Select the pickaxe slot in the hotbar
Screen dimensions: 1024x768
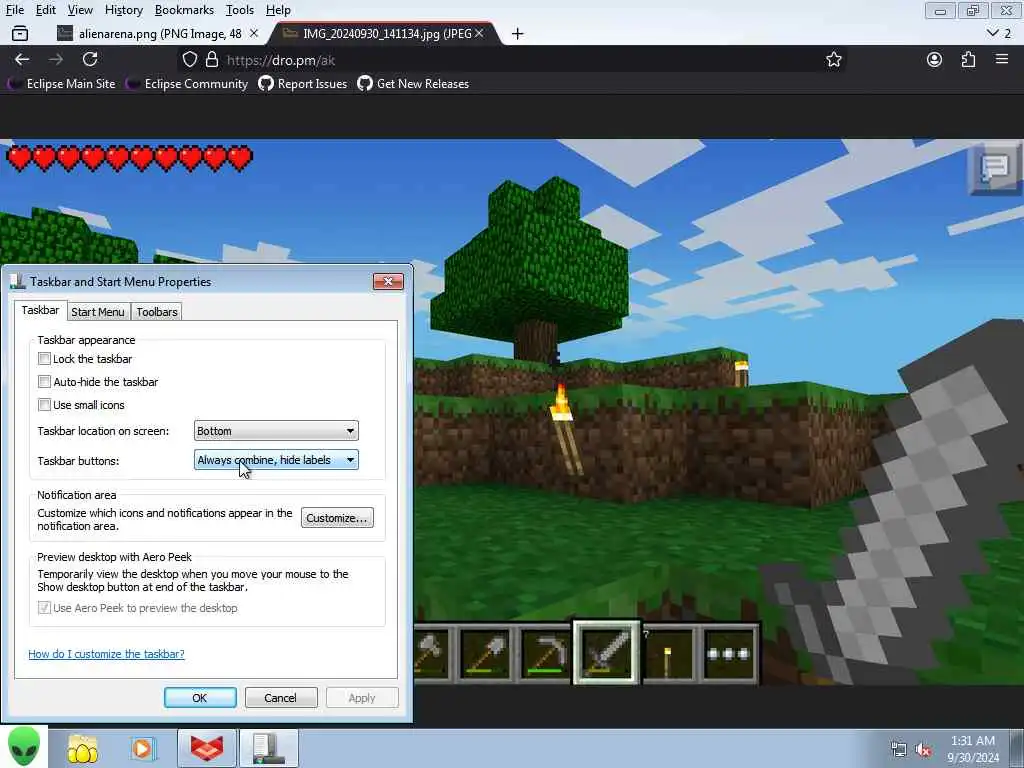546,654
